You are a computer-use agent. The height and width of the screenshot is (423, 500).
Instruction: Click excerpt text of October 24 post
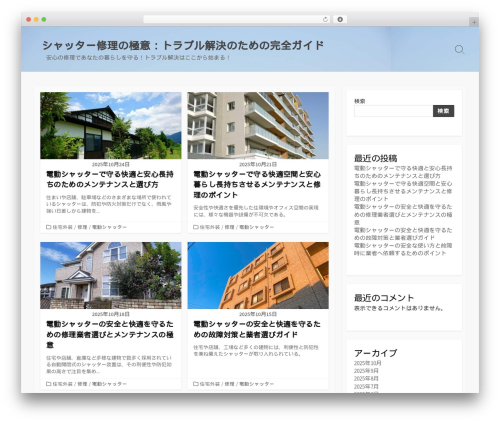(109, 204)
